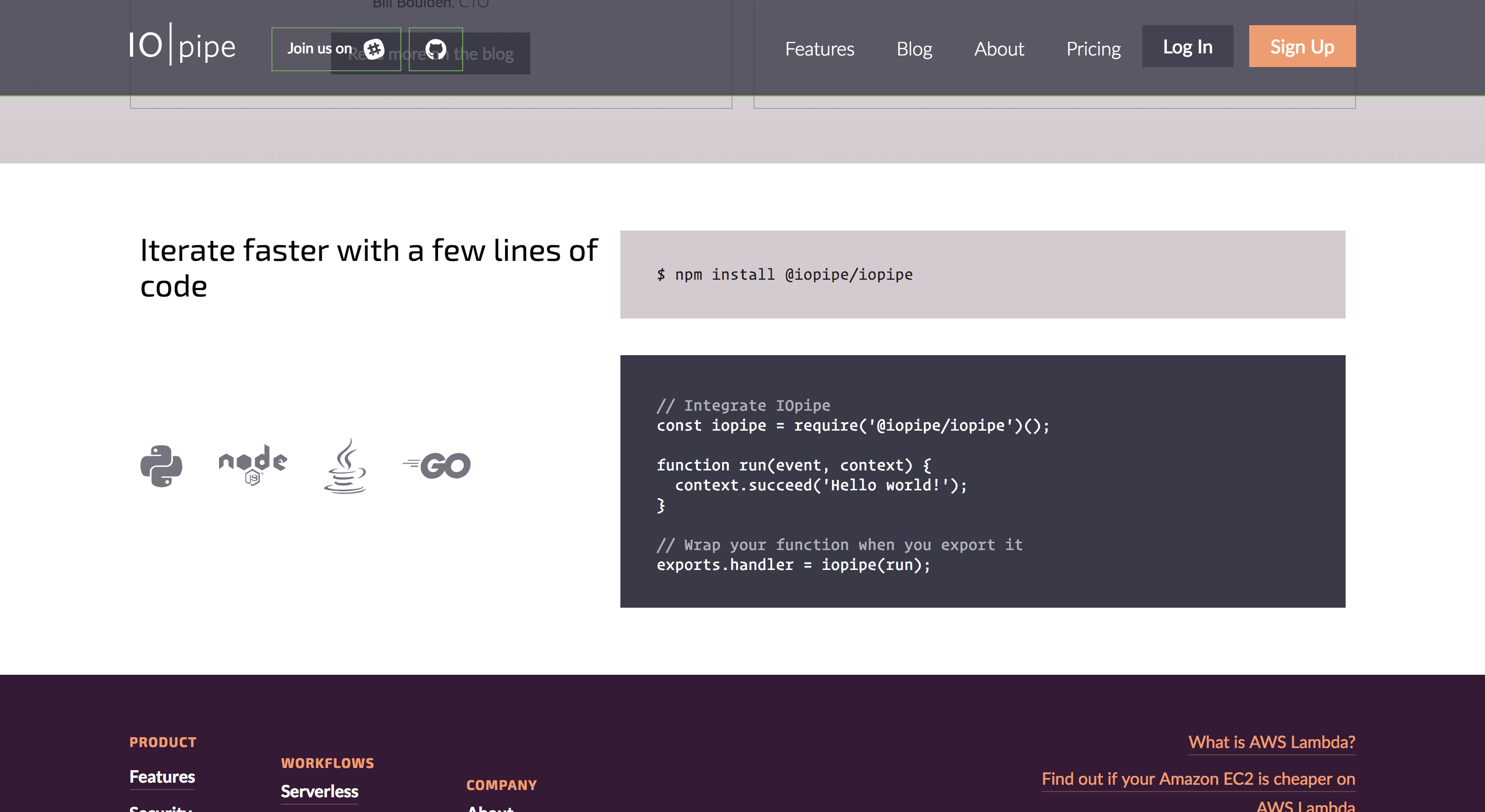The image size is (1485, 812).
Task: Open the About navigation item
Action: pyautogui.click(x=999, y=49)
